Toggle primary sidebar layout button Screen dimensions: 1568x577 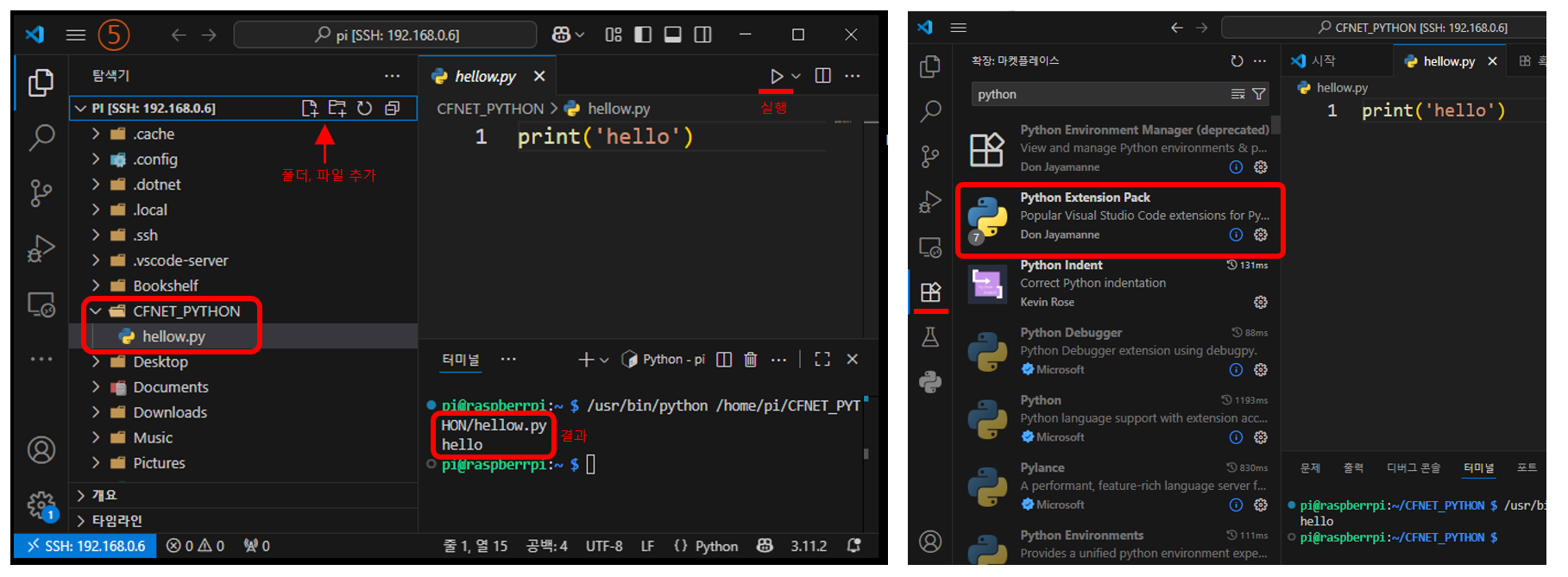click(x=643, y=34)
